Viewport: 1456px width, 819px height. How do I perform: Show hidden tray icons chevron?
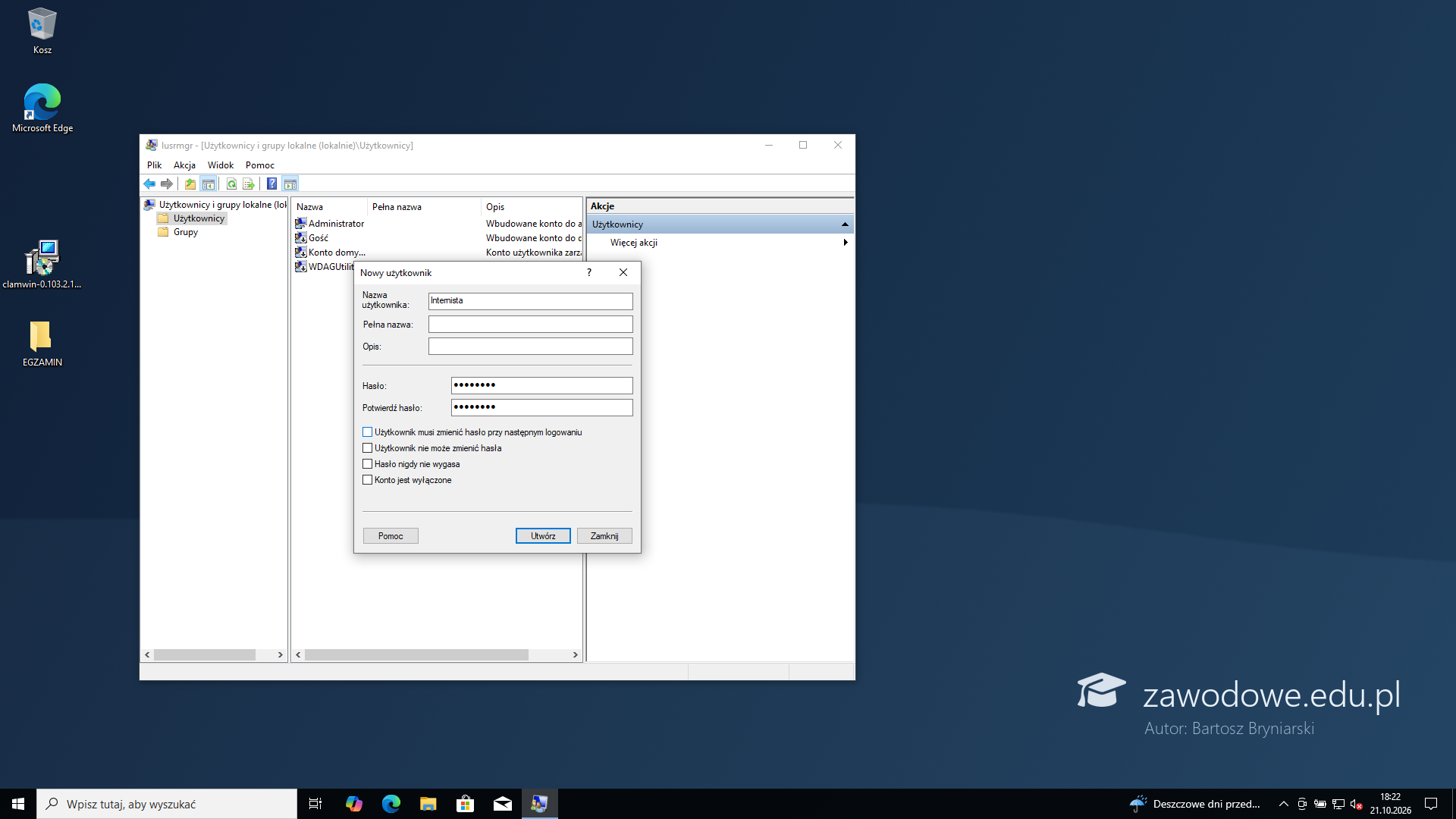pos(1283,804)
